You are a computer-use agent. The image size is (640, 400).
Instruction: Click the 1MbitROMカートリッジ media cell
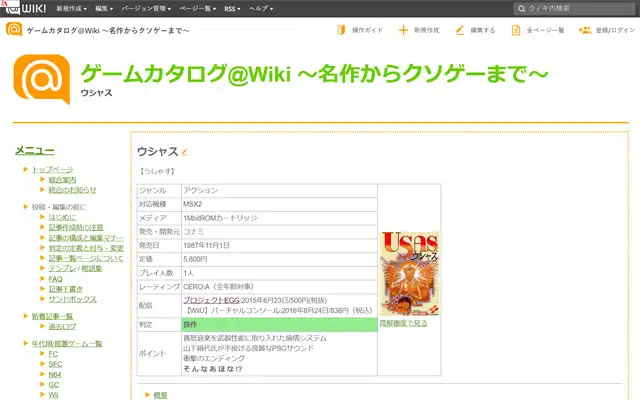tap(279, 218)
